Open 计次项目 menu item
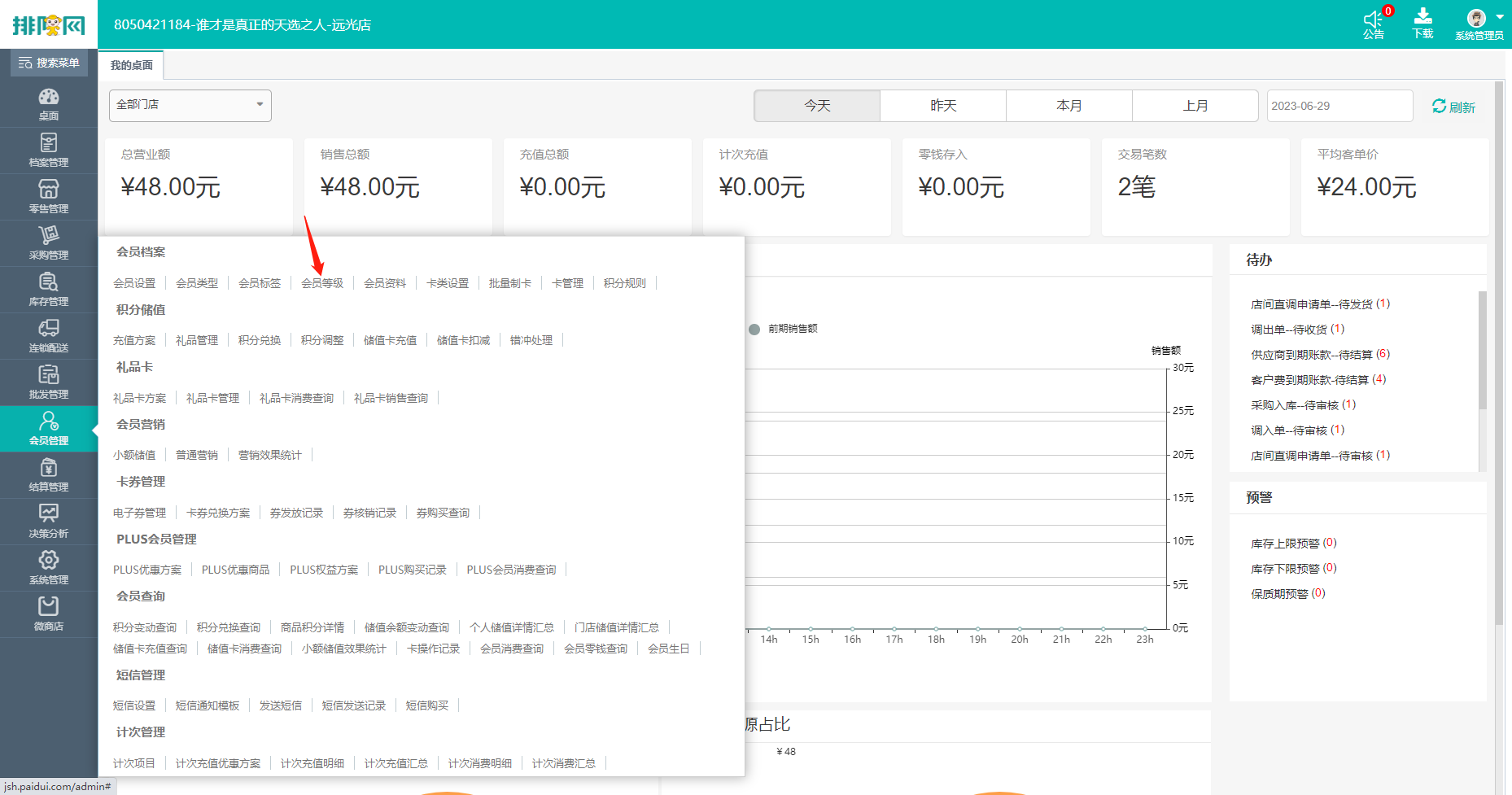Image resolution: width=1512 pixels, height=795 pixels. (x=134, y=763)
